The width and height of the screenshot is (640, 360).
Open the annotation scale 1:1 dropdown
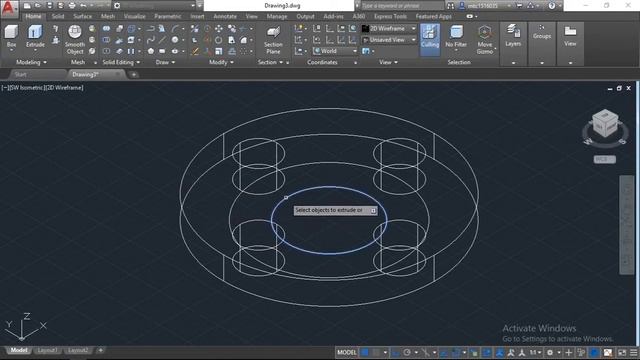pos(535,352)
